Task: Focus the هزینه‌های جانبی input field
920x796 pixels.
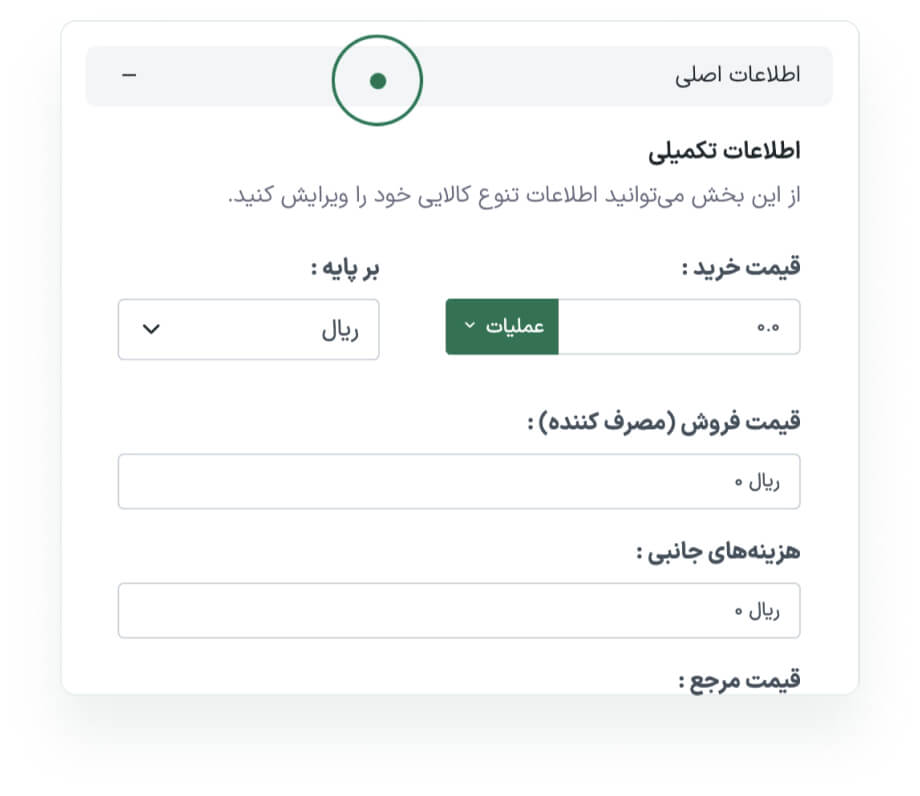Action: [x=458, y=610]
